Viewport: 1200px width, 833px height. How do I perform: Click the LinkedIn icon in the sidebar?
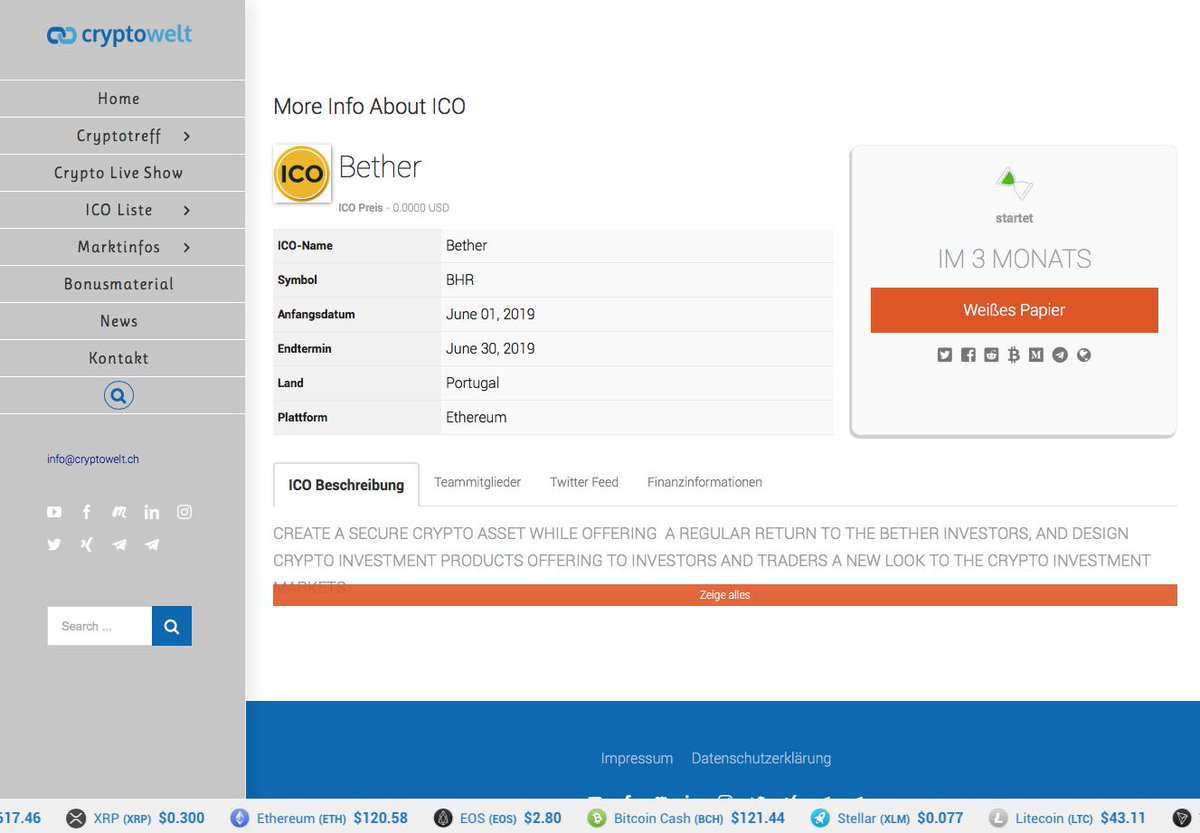pos(152,511)
